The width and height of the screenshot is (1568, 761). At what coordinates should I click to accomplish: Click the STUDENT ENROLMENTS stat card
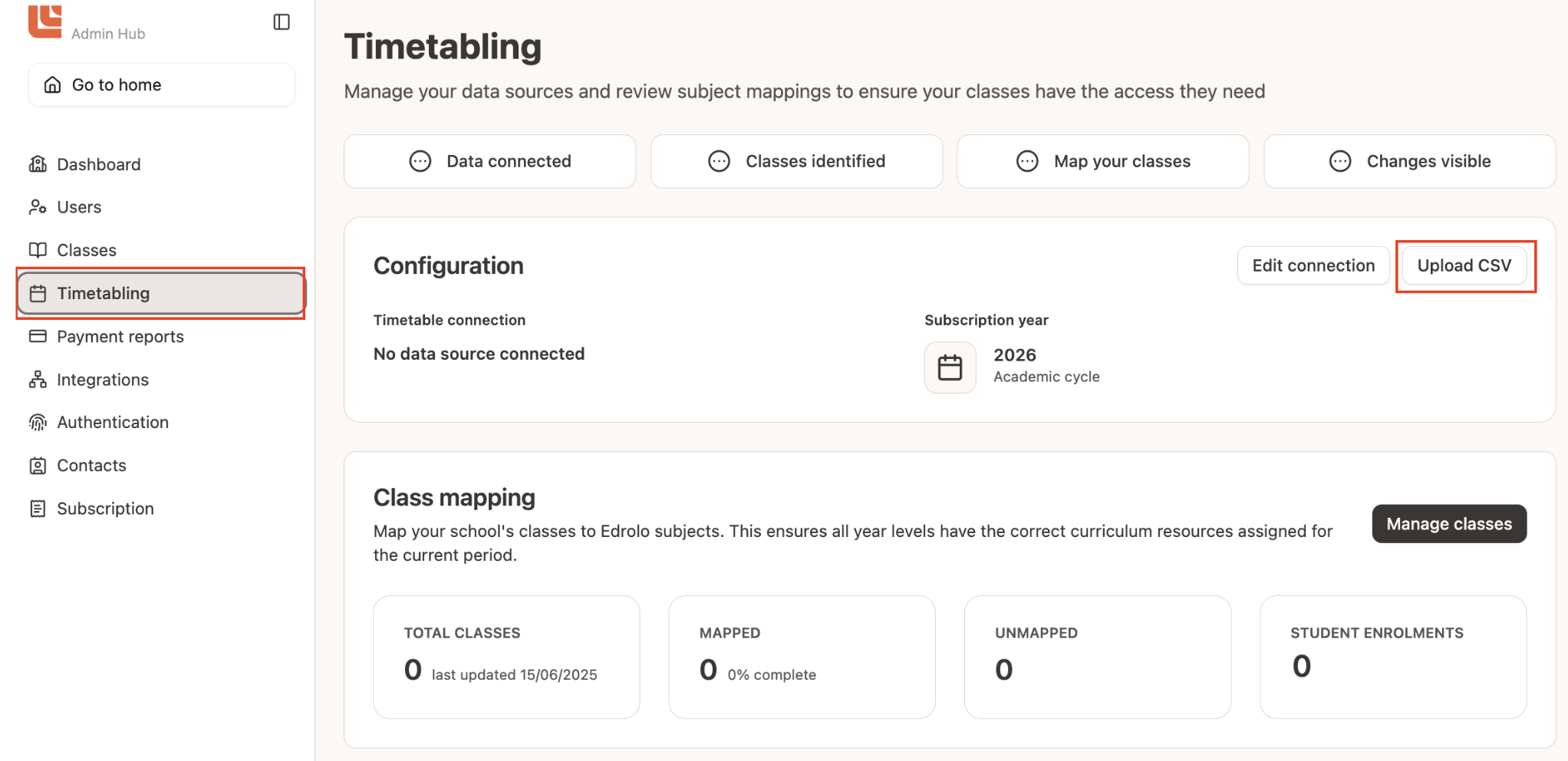pyautogui.click(x=1393, y=657)
